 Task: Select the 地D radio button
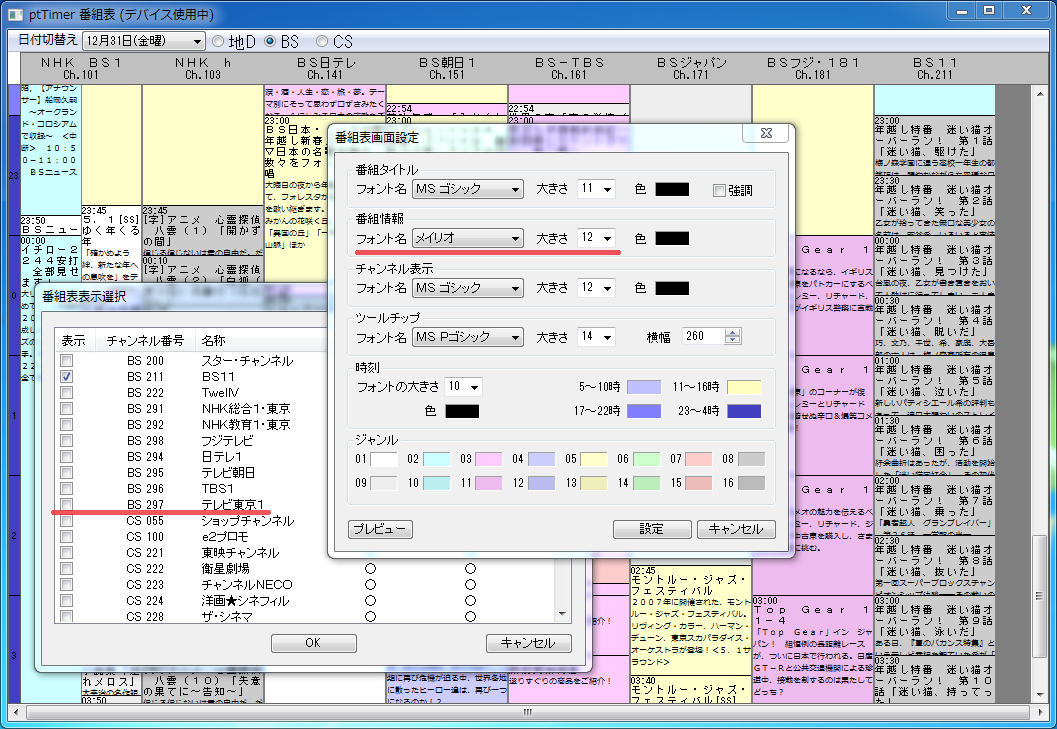tap(218, 42)
